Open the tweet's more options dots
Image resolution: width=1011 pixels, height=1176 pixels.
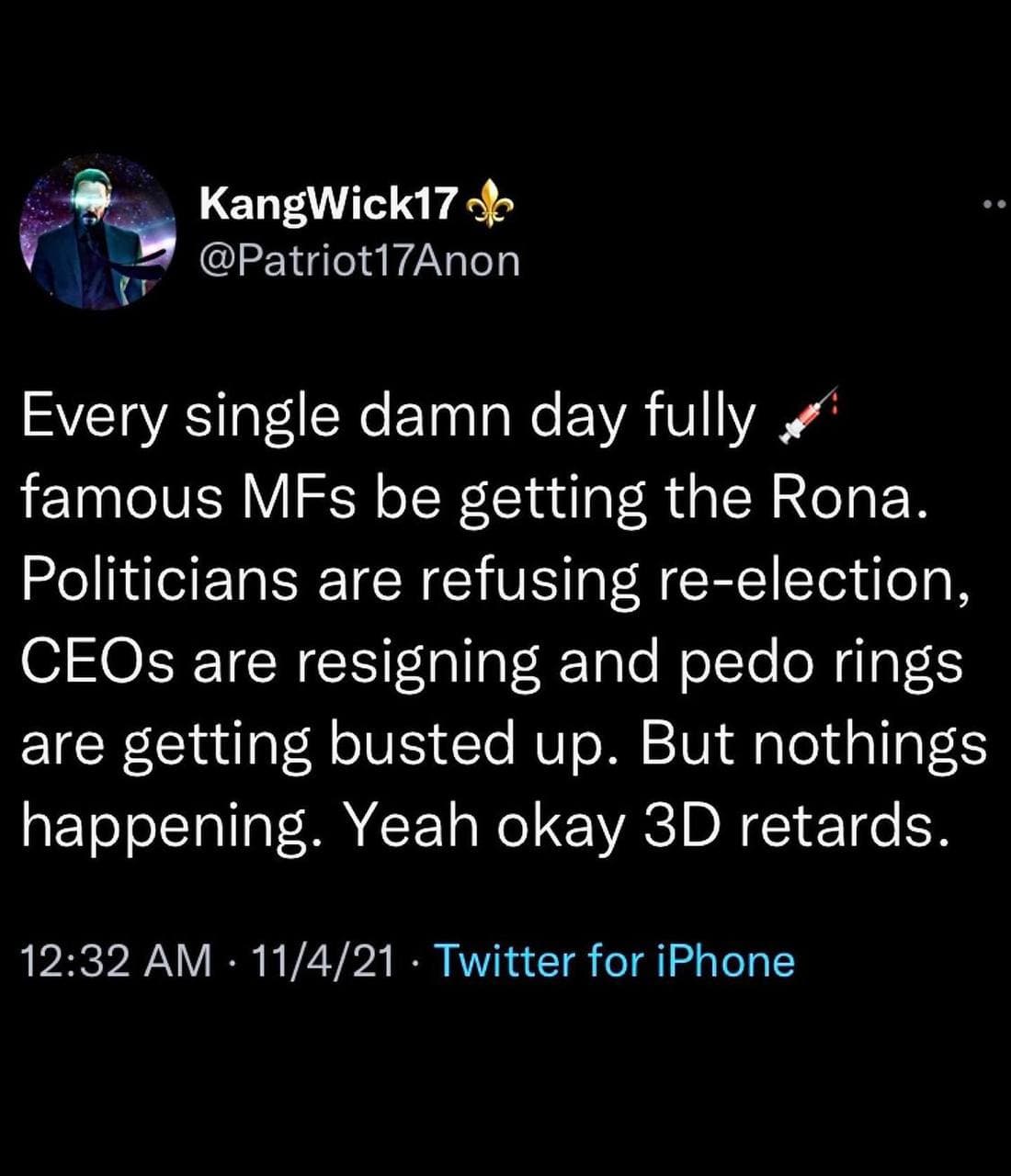997,205
